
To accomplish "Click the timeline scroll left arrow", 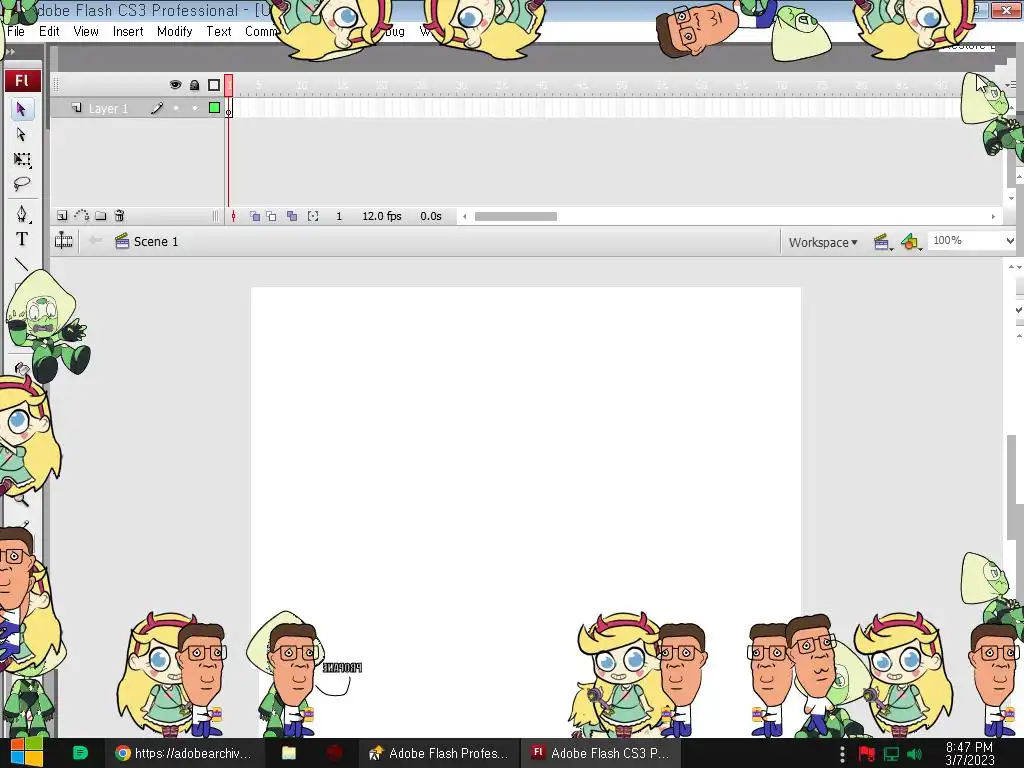I will [464, 216].
